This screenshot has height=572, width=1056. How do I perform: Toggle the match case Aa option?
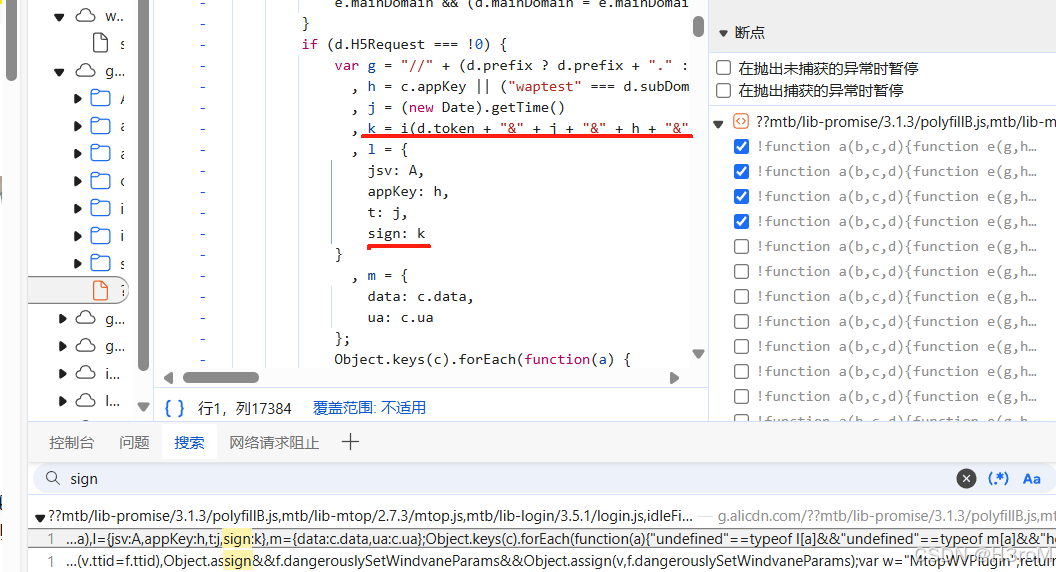click(x=1031, y=478)
